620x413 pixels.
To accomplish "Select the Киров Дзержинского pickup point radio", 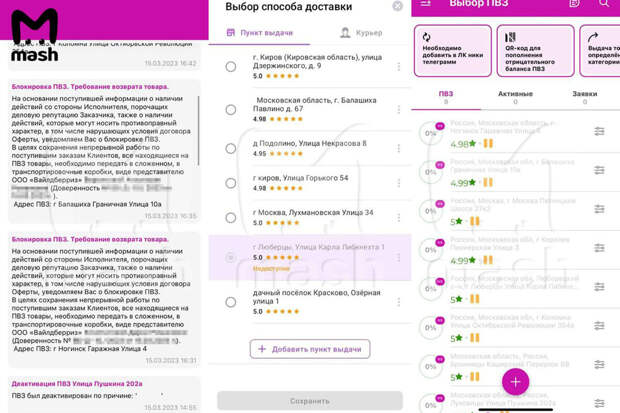I will coord(231,66).
